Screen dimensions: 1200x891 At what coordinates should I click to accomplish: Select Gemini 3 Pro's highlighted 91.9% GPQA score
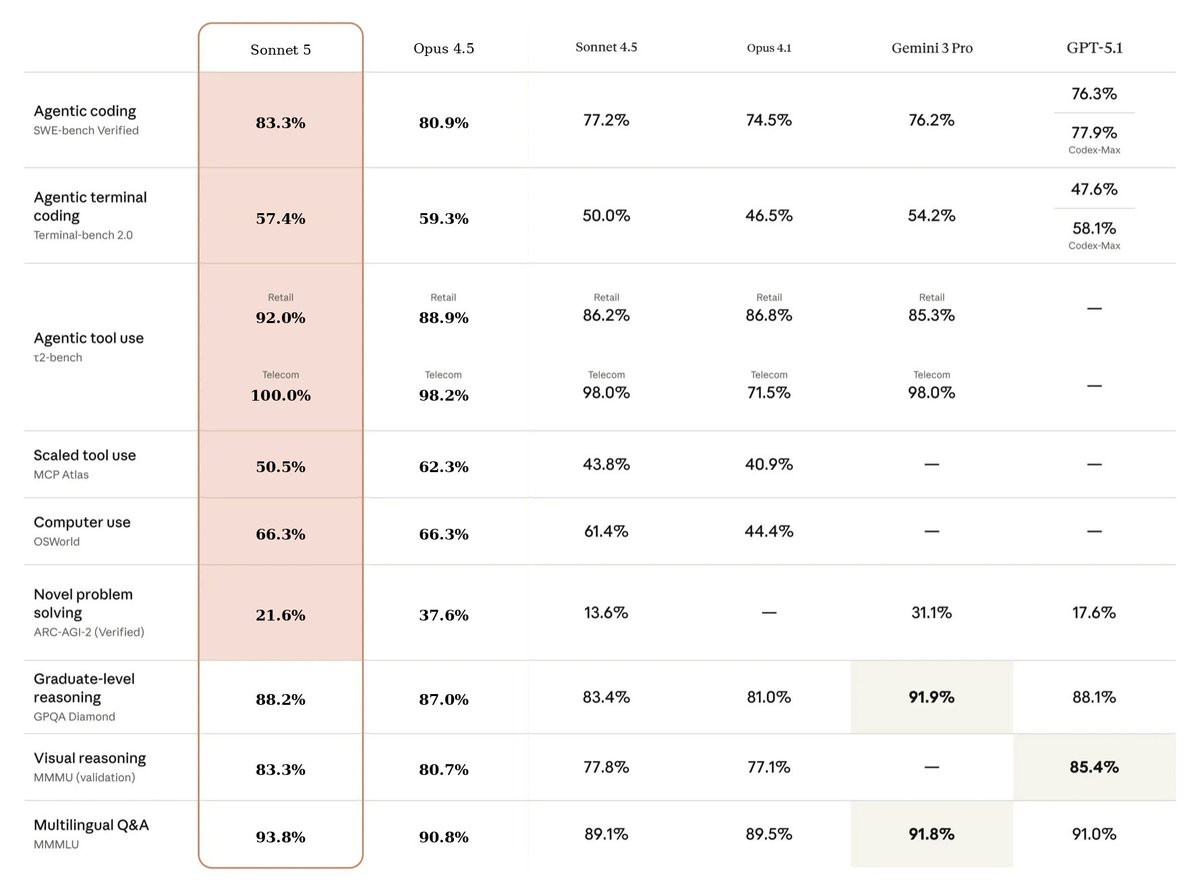tap(931, 697)
